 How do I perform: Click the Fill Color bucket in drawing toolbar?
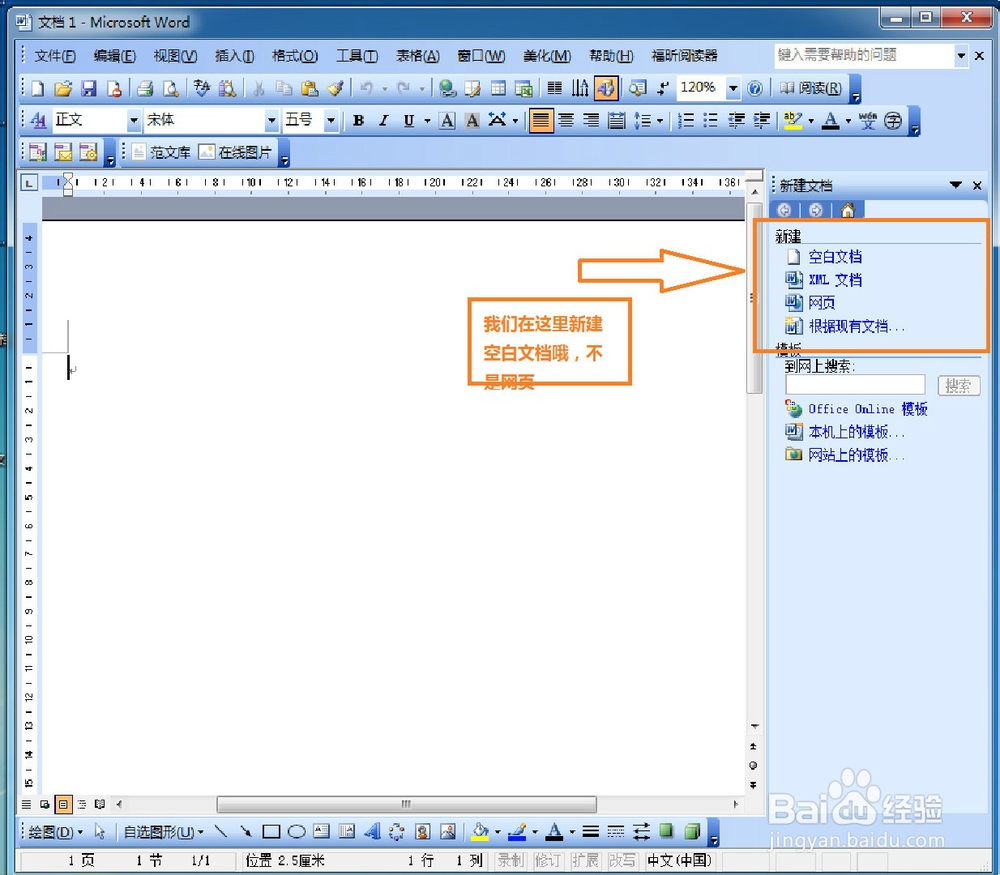(x=480, y=831)
